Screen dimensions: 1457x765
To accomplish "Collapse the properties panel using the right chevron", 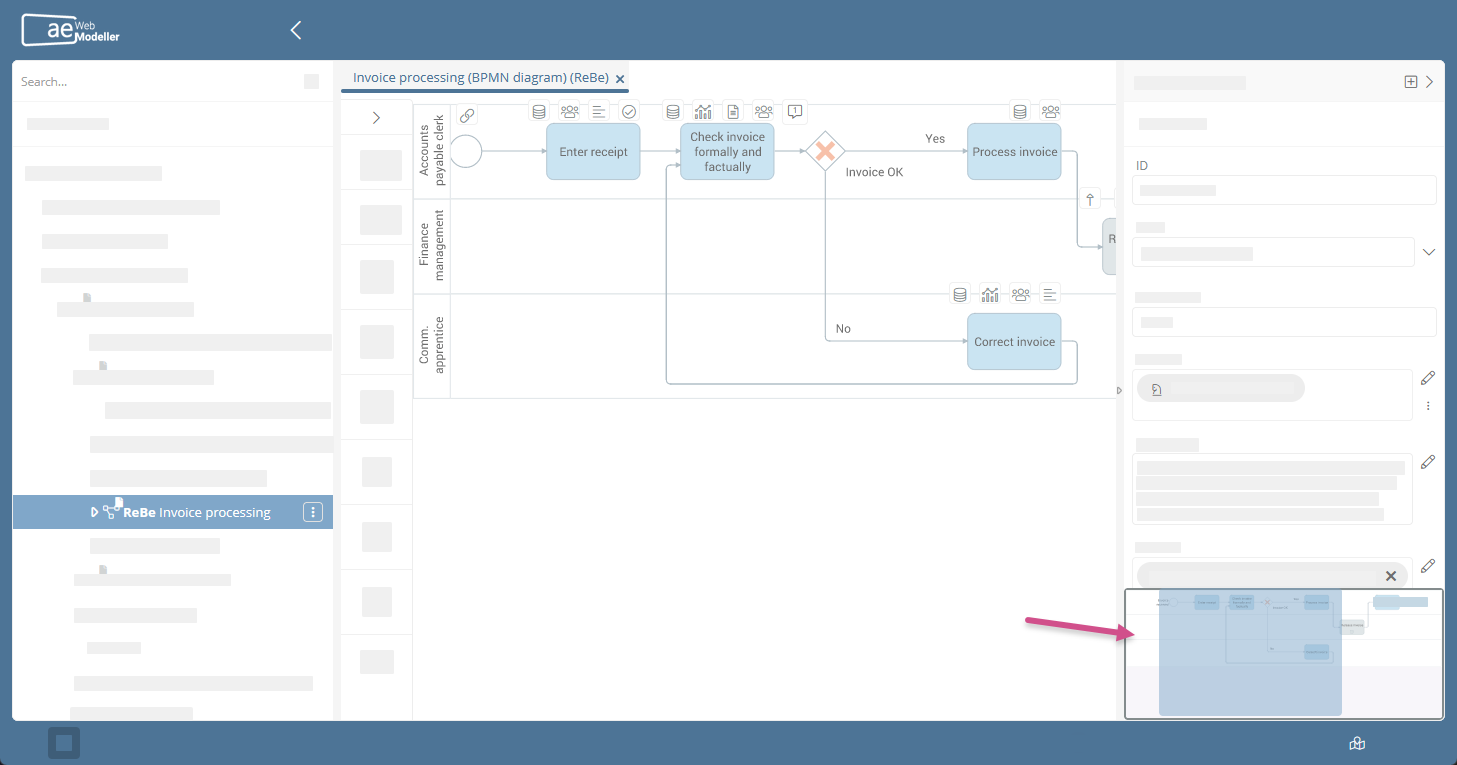I will coord(1430,82).
